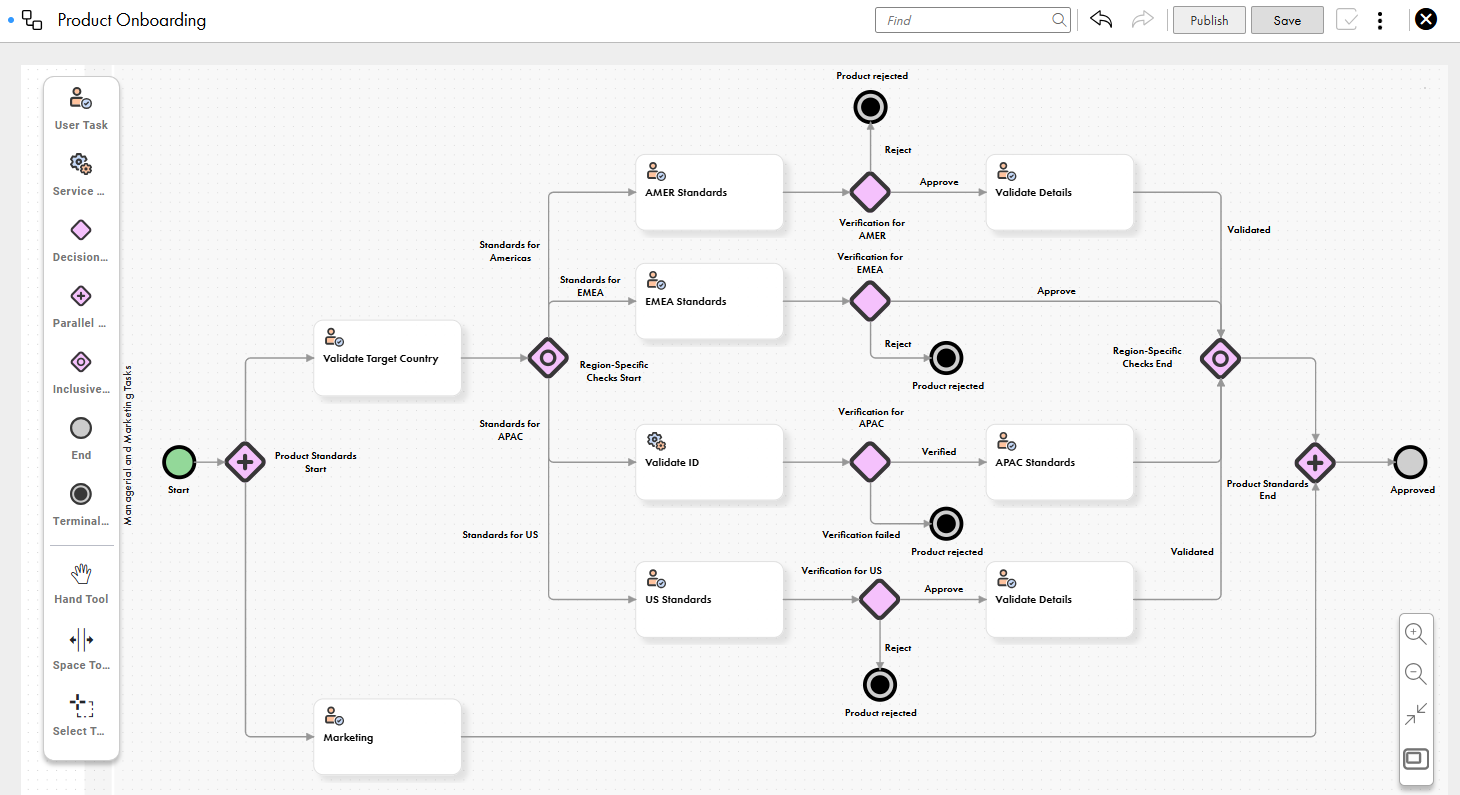Toggle the minimap overview icon

click(1416, 758)
